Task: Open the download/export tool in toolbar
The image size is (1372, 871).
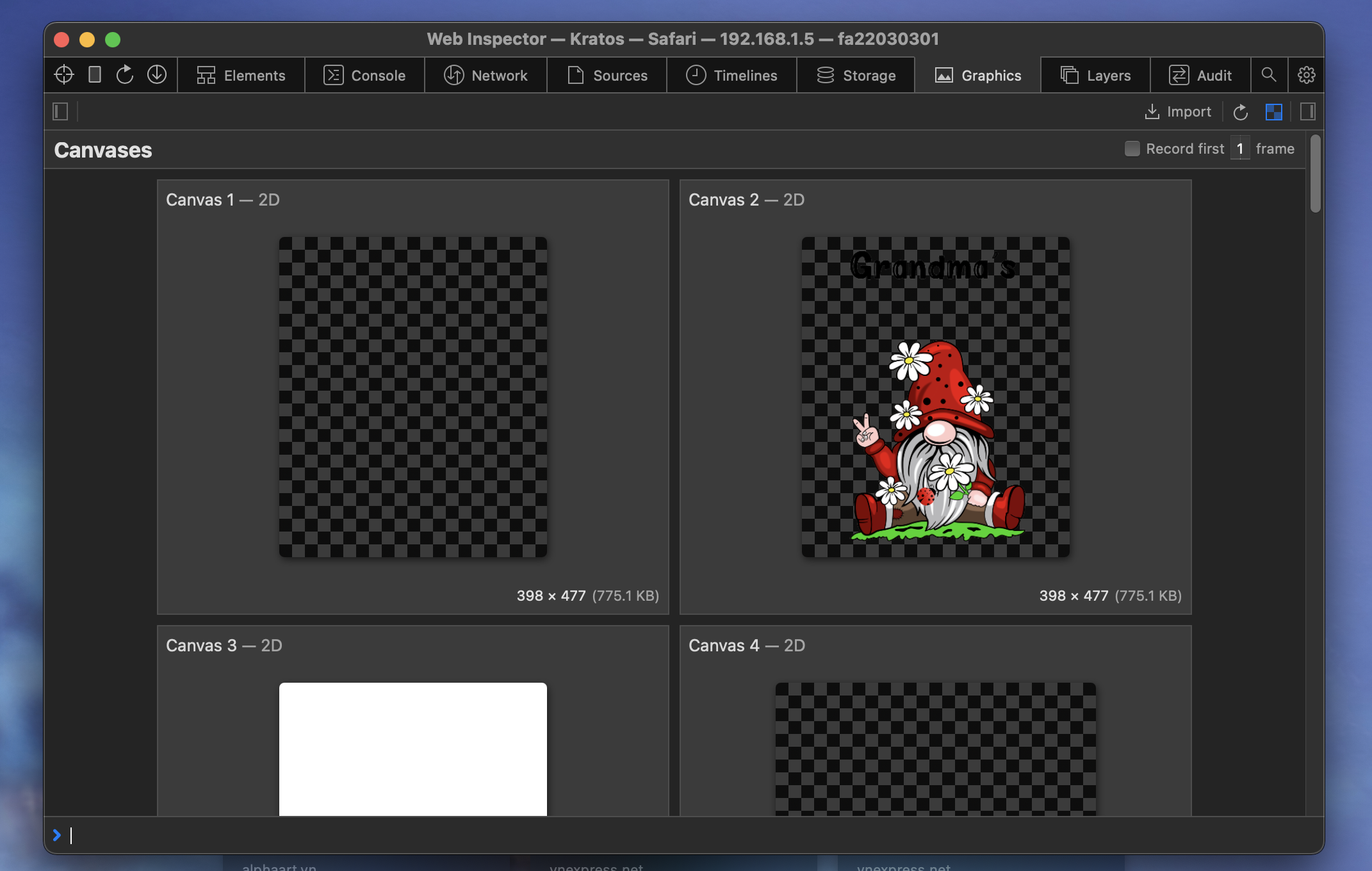Action: (156, 74)
